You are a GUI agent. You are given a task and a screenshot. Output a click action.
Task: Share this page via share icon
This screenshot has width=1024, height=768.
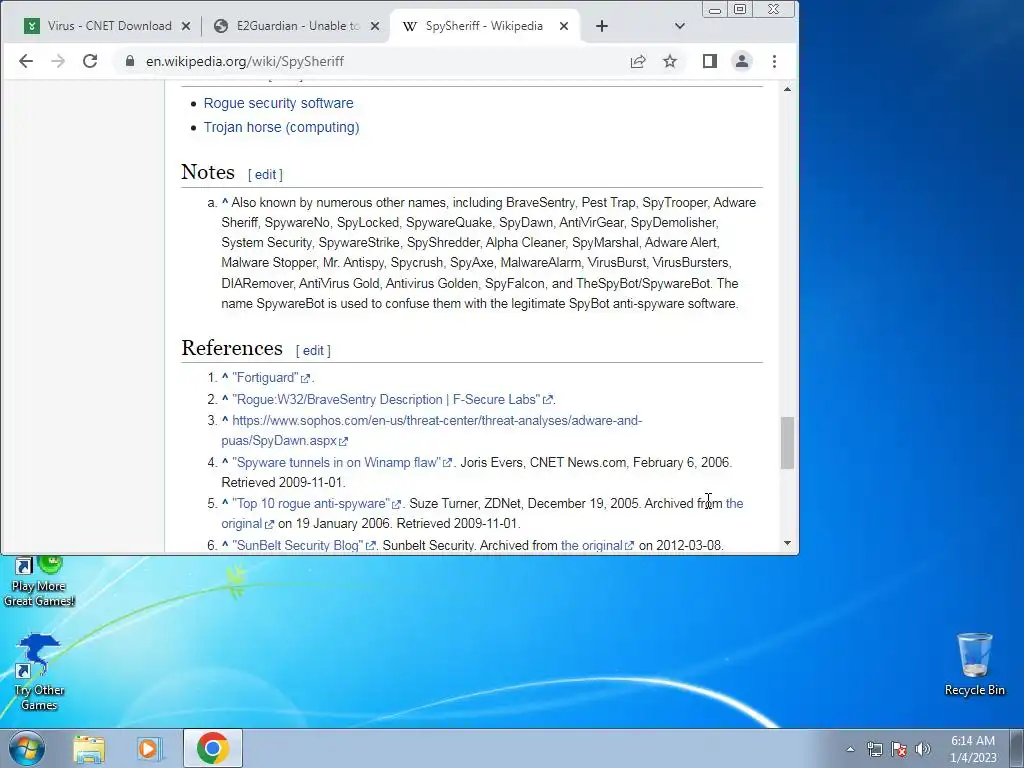638,61
